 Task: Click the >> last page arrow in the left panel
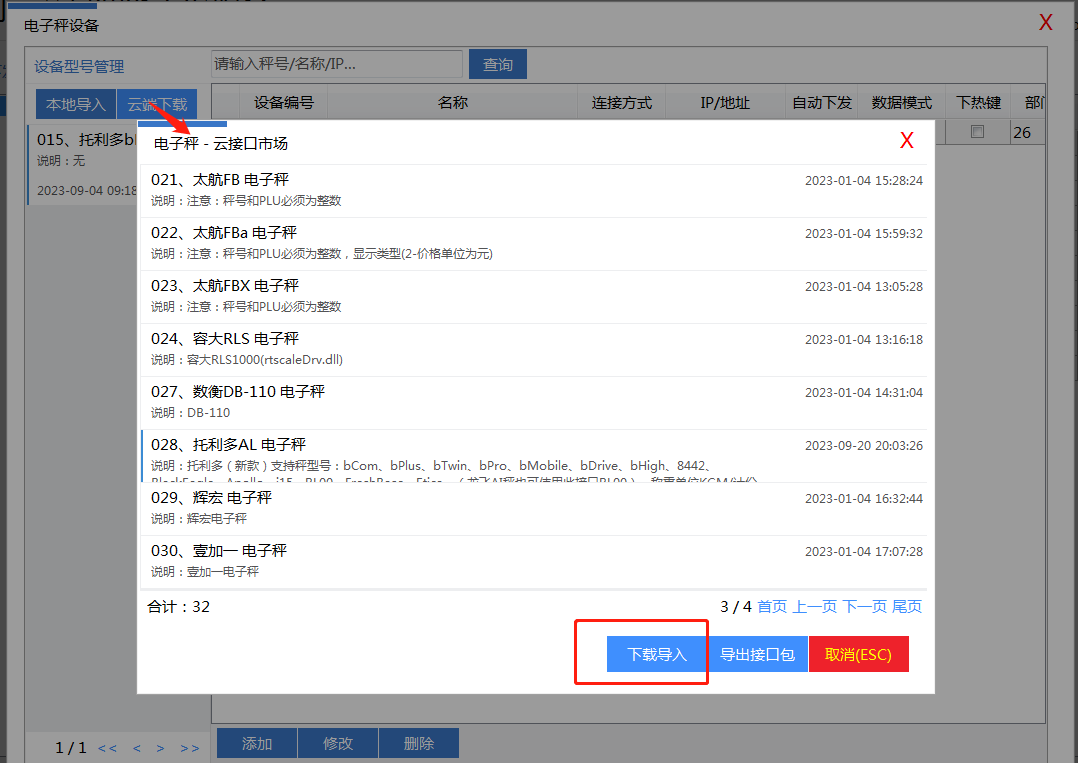click(x=189, y=748)
